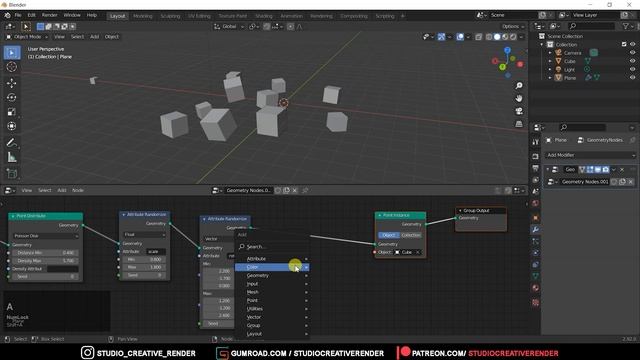This screenshot has height=360, width=640.
Task: Open viewport Options dropdown
Action: pos(513,27)
